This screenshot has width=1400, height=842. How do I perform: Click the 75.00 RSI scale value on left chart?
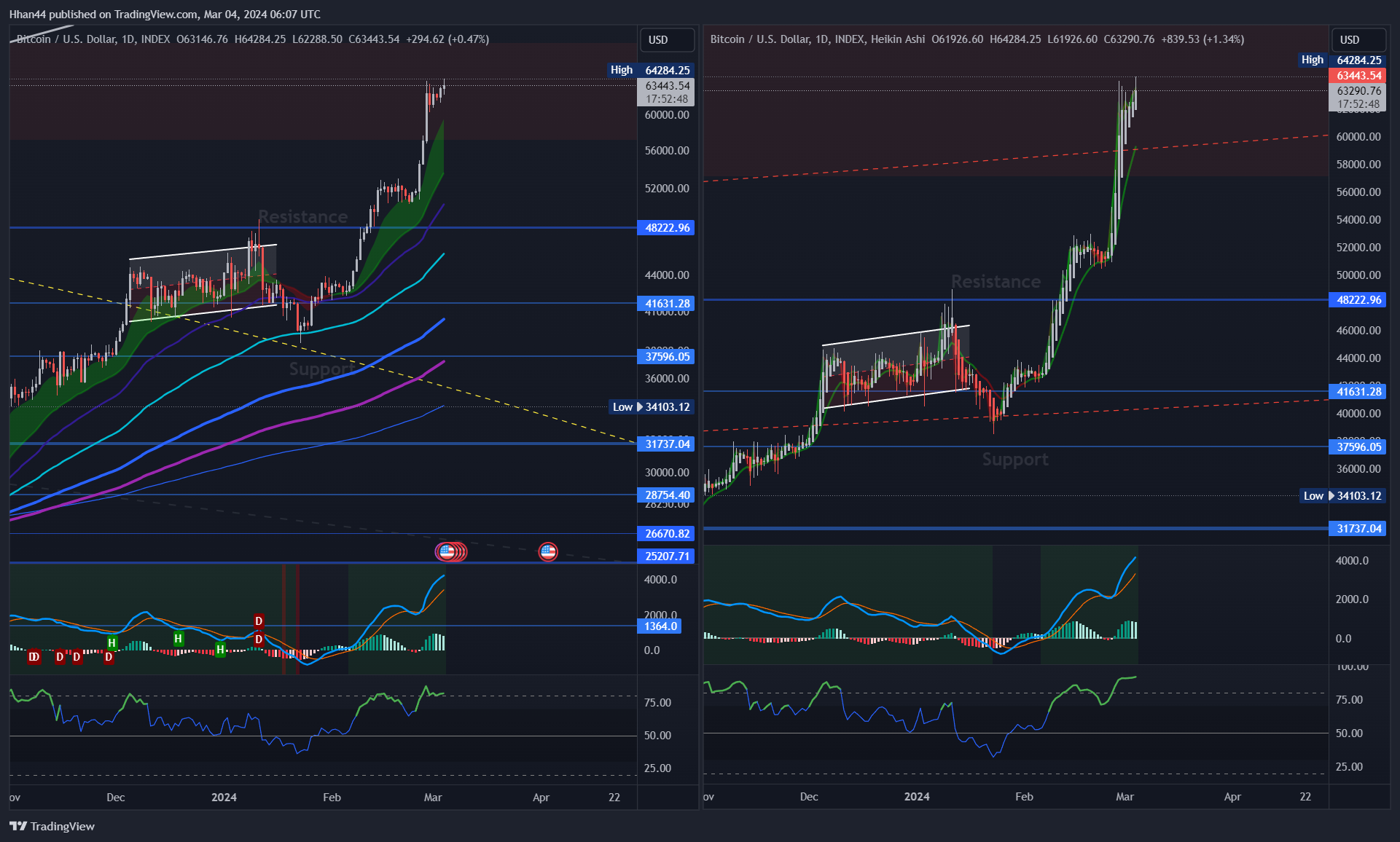pos(657,703)
